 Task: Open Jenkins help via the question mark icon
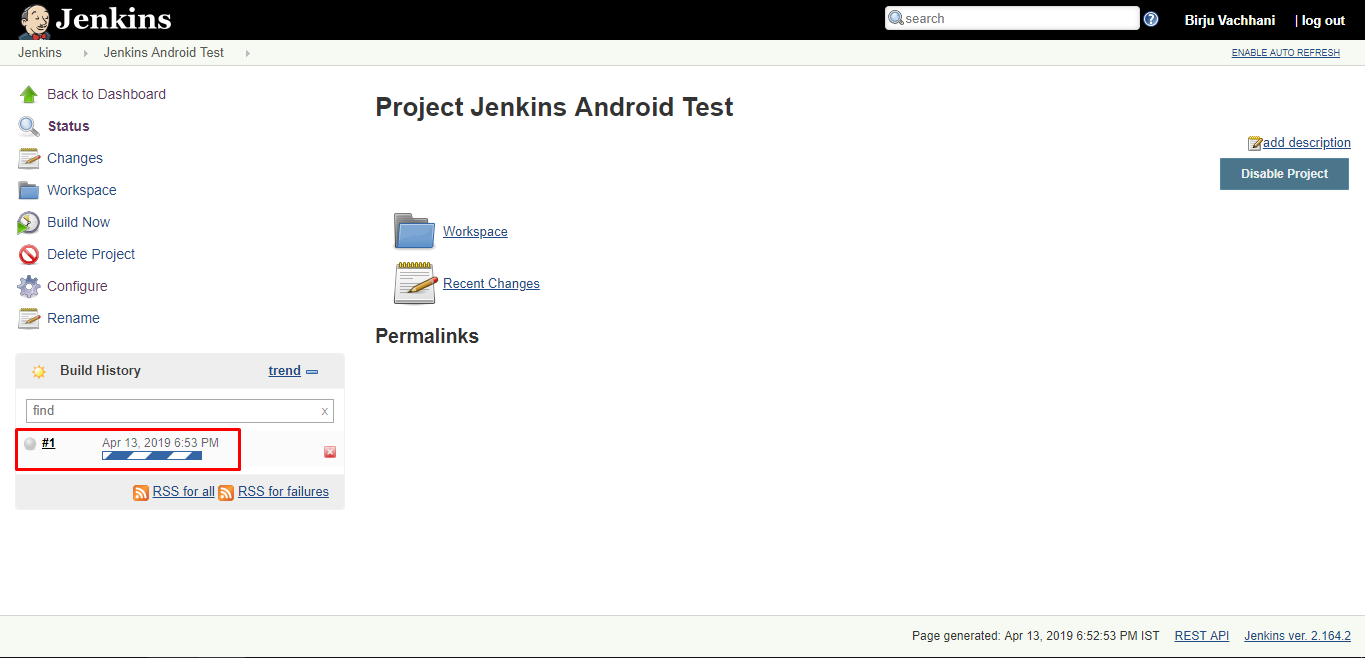click(1151, 18)
